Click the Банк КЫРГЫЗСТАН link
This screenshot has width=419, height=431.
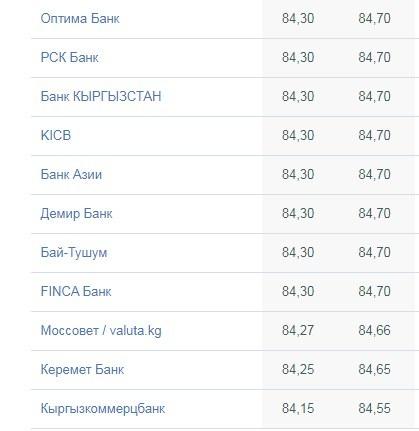point(101,96)
